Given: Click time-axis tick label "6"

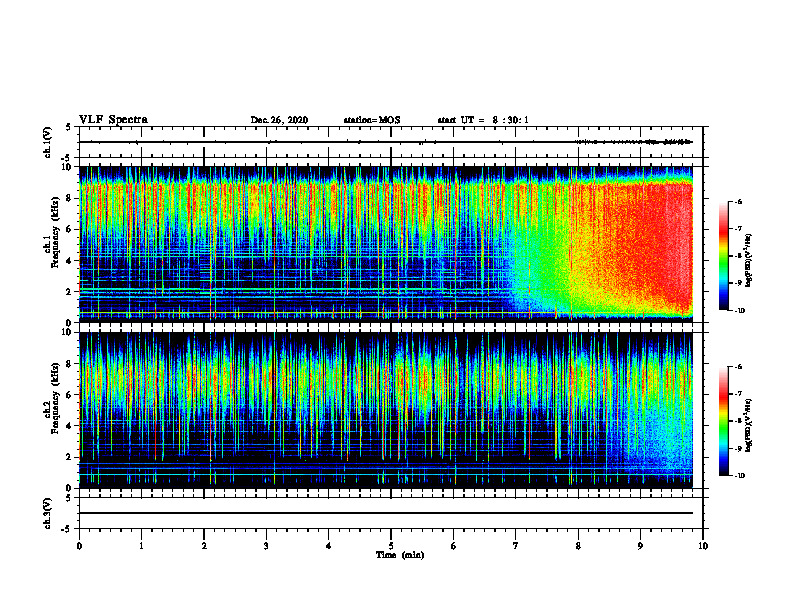Looking at the screenshot, I should tap(454, 546).
